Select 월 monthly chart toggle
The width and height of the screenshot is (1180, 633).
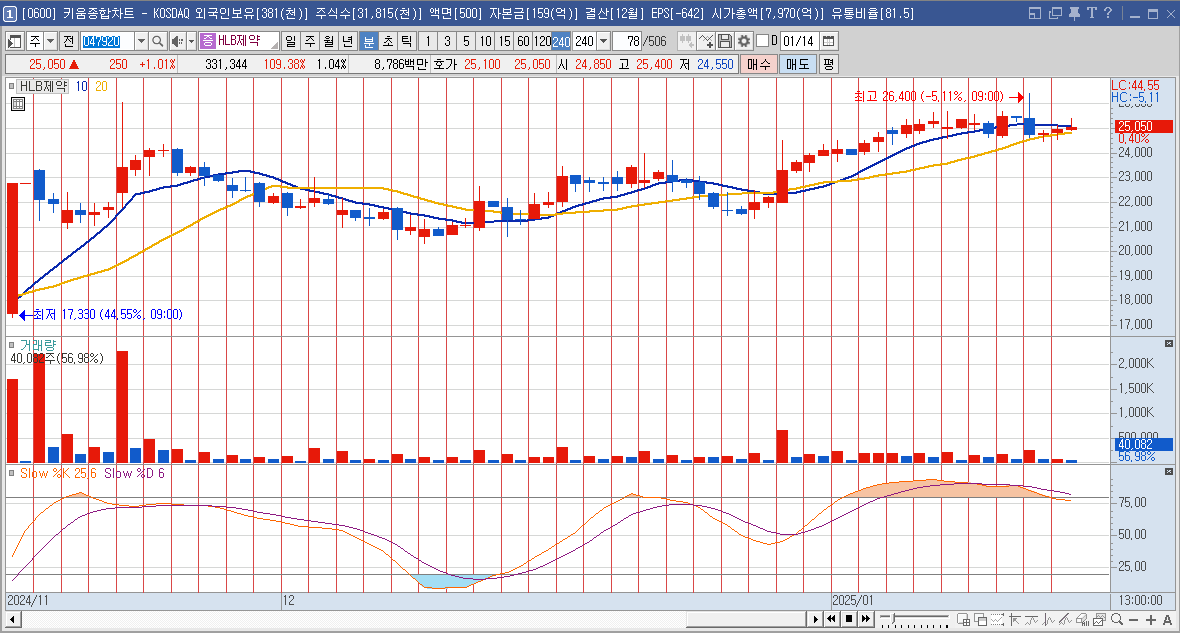coord(329,41)
